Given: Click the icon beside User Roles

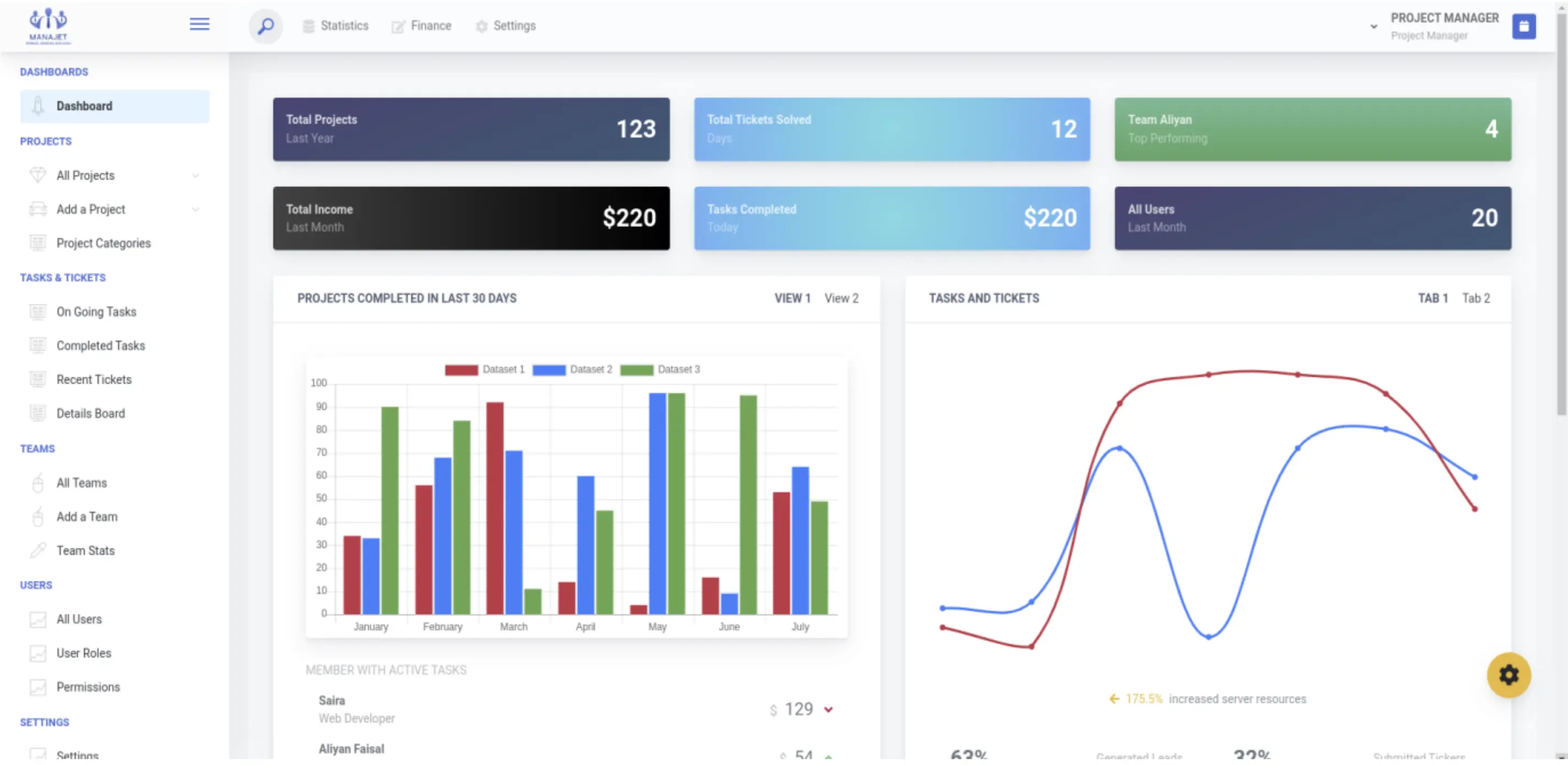Looking at the screenshot, I should (38, 653).
